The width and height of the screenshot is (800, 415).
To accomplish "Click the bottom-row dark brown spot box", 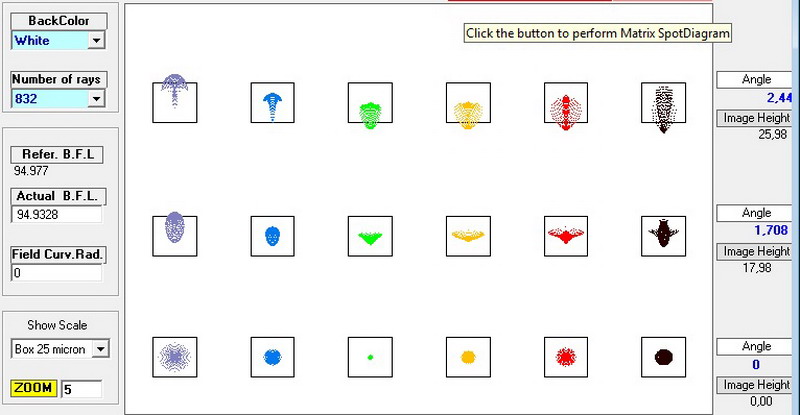I will tap(663, 357).
